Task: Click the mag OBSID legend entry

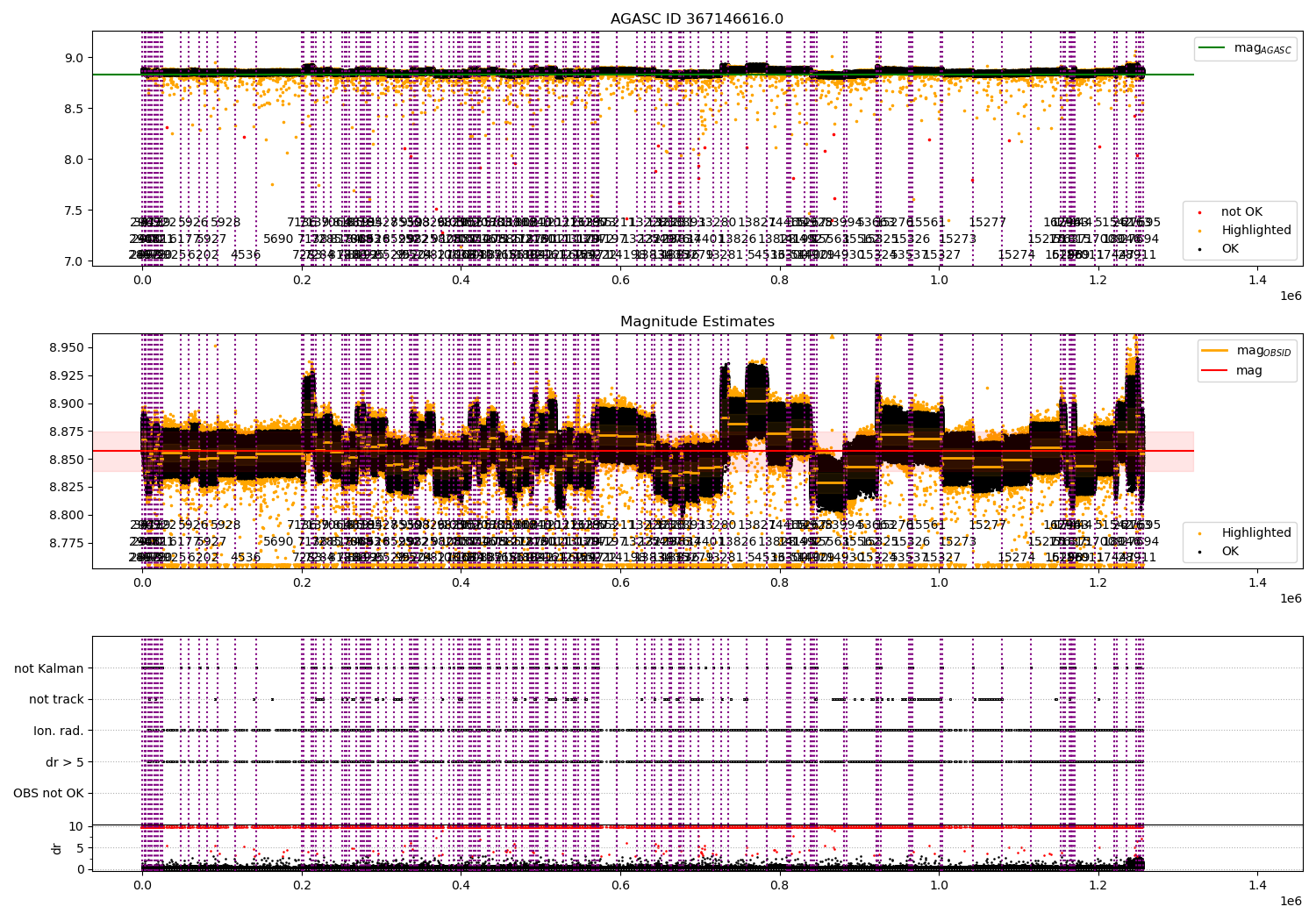Action: 1245,351
